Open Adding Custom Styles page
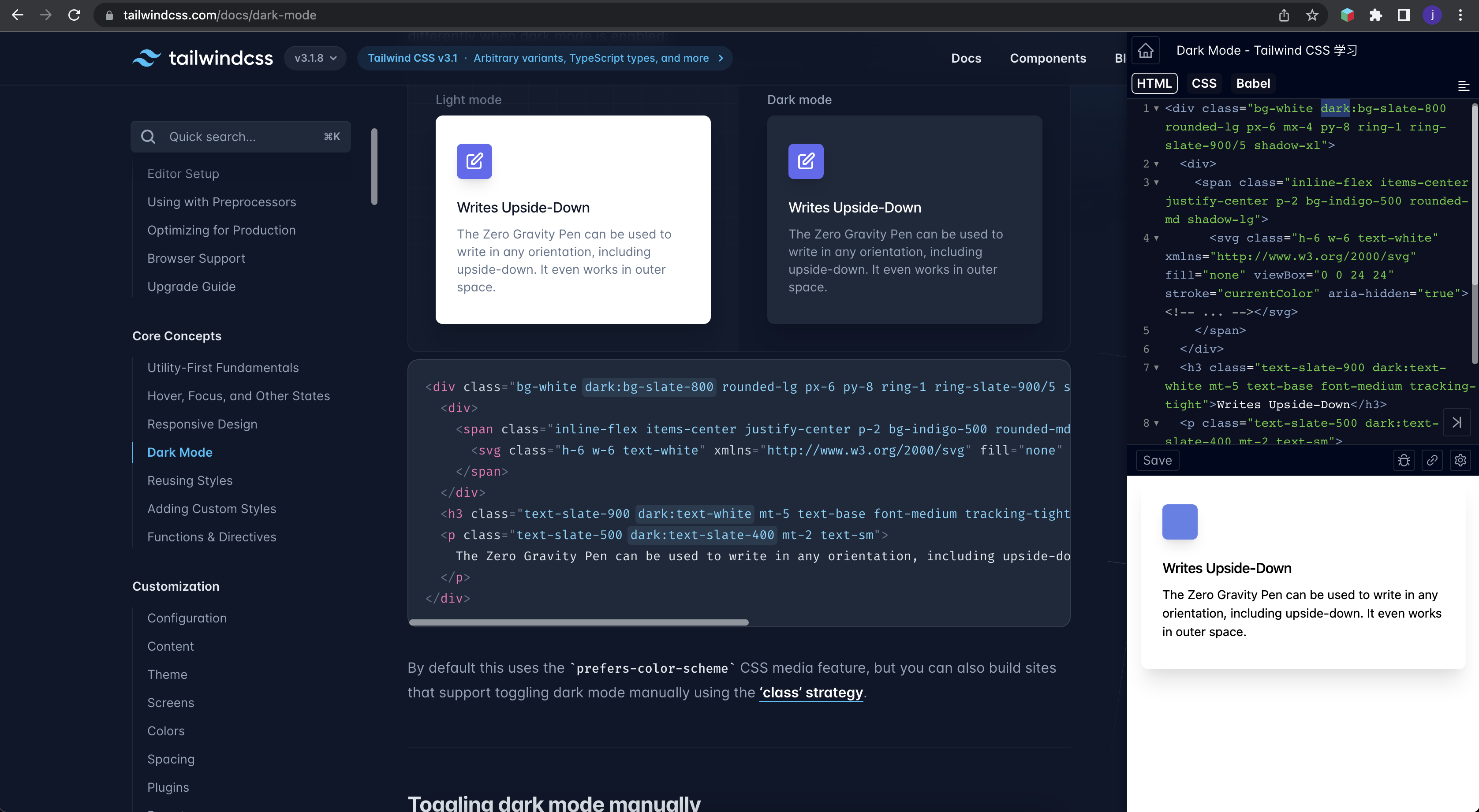1479x812 pixels. 211,508
